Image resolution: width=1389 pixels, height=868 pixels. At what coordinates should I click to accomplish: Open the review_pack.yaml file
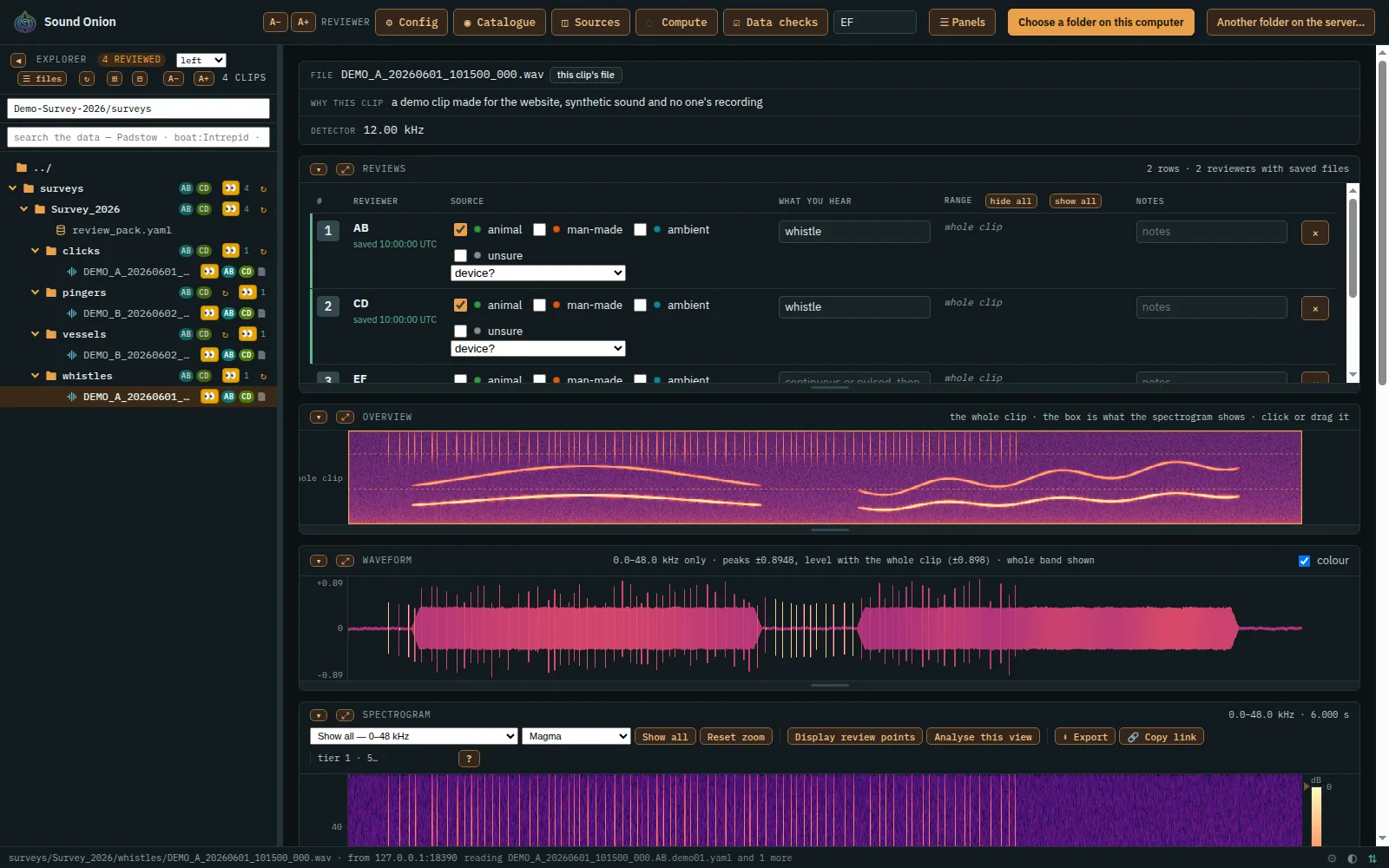pyautogui.click(x=122, y=230)
